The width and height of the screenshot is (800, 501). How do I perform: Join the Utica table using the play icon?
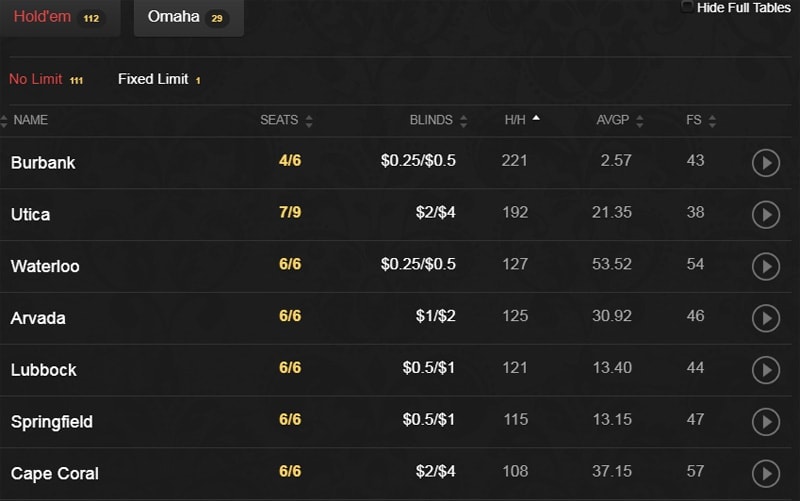(x=766, y=214)
